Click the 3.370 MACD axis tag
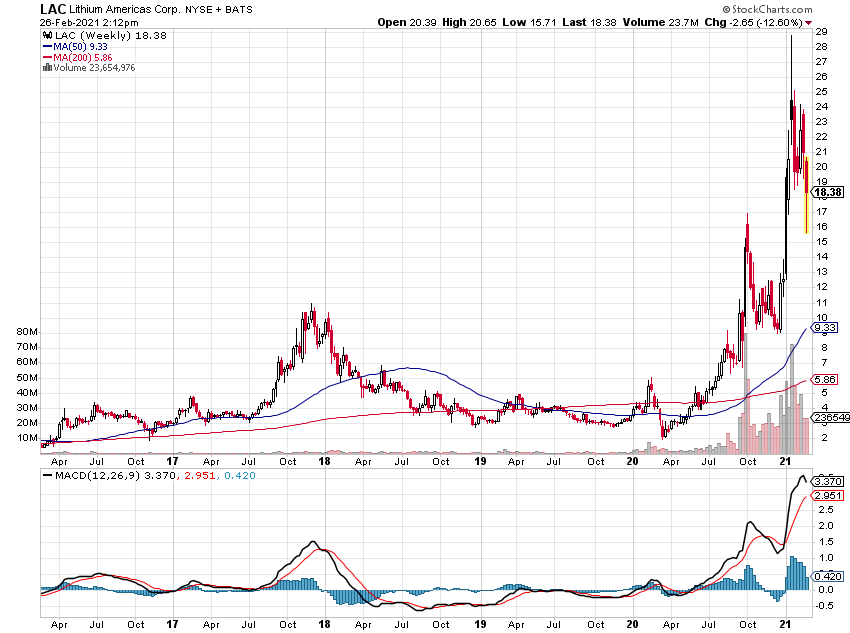Screen dimensions: 850x633 828,481
